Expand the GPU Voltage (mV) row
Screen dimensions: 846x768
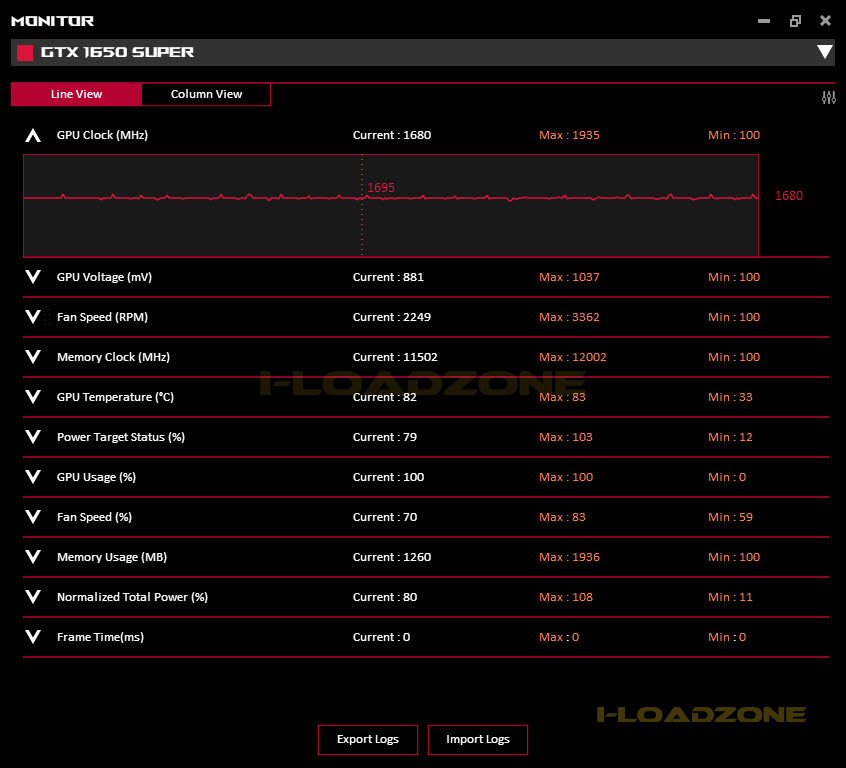(x=33, y=277)
